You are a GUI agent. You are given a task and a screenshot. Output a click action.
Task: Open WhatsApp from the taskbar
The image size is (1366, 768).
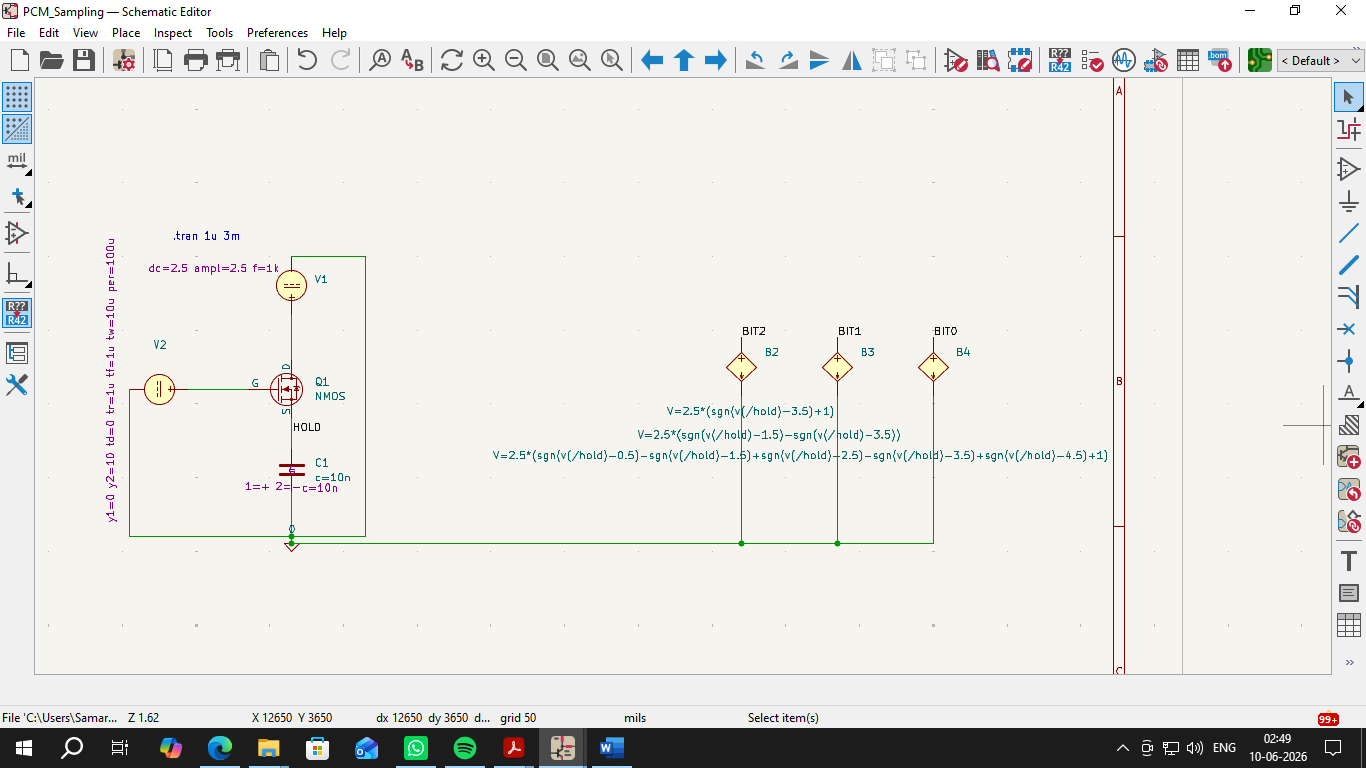click(416, 748)
